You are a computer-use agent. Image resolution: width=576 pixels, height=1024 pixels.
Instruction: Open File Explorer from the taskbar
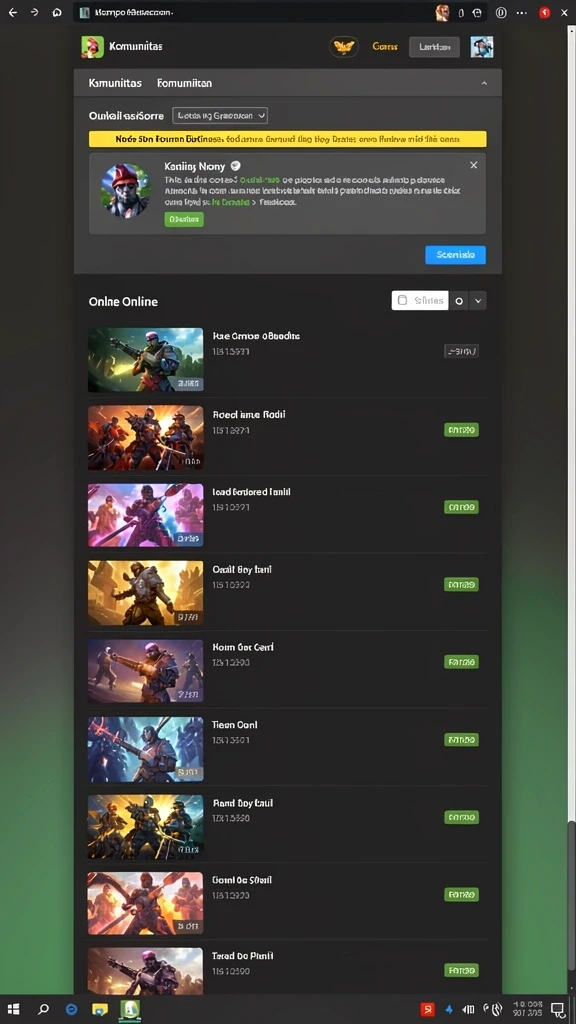coord(100,1009)
